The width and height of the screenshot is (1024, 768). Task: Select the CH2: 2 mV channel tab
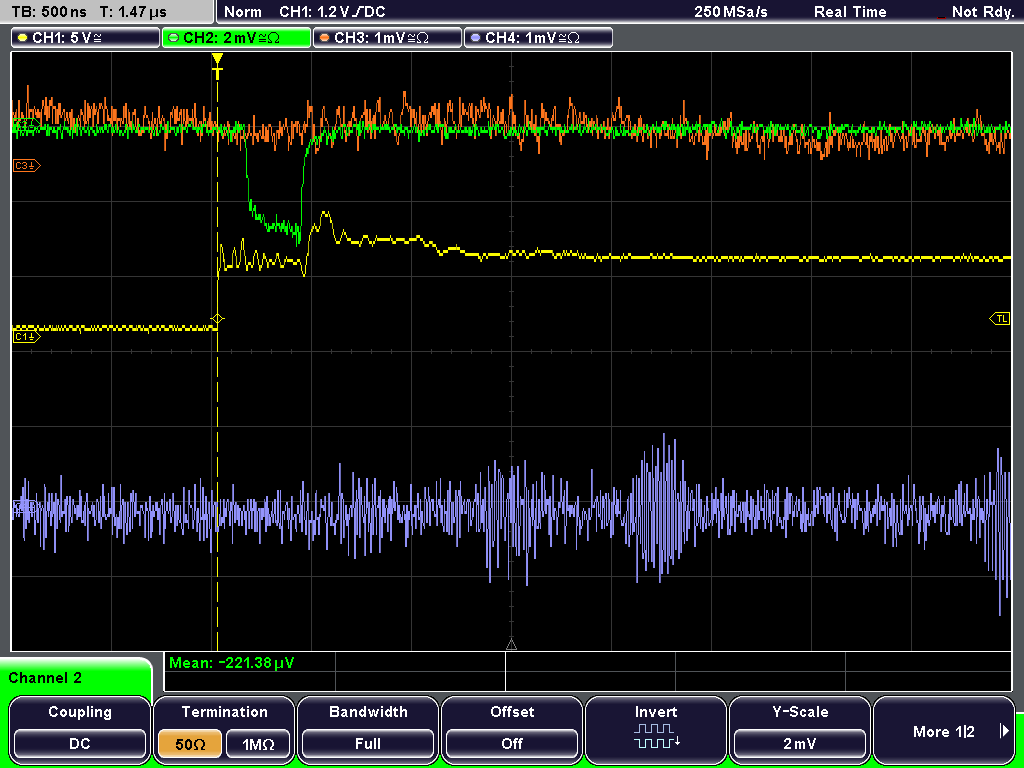click(x=236, y=38)
